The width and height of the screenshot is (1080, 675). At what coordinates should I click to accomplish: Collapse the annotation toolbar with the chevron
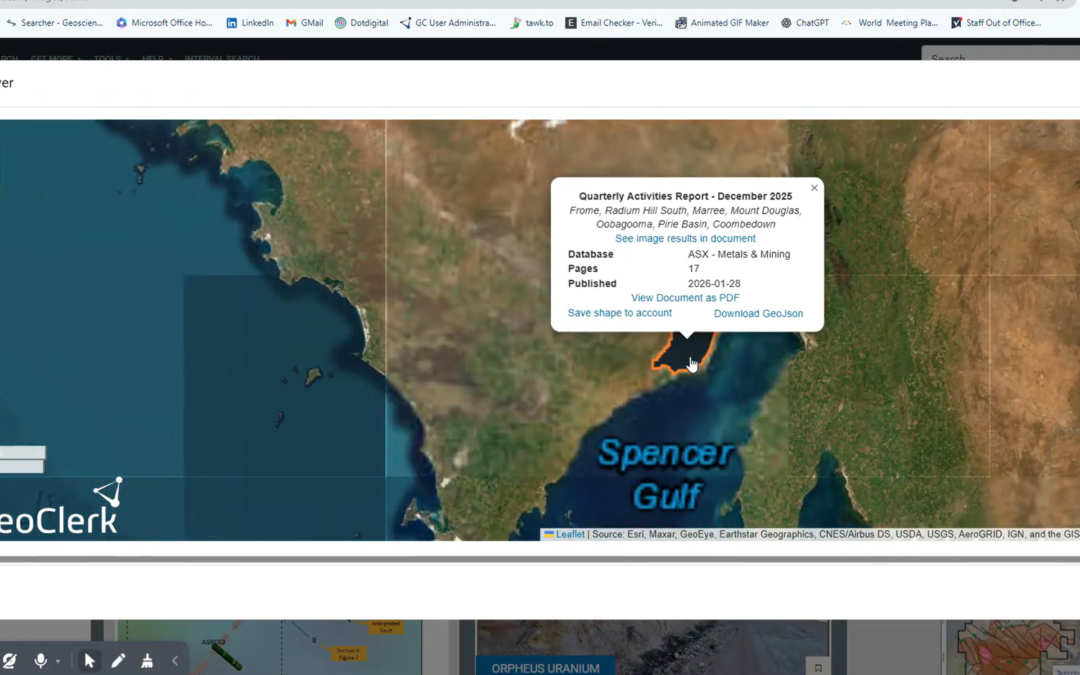pyautogui.click(x=175, y=660)
